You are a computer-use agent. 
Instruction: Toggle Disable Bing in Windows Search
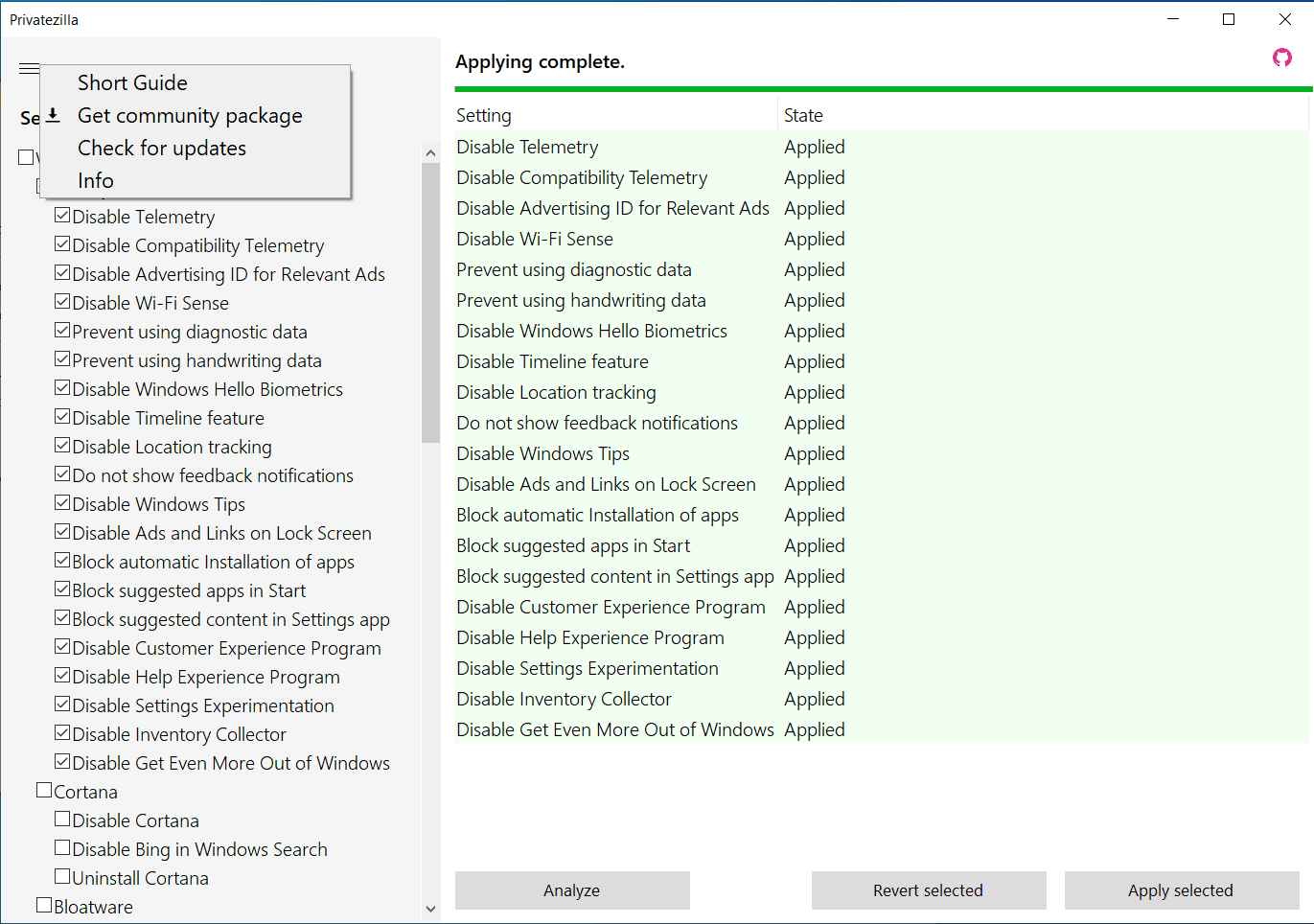[x=62, y=848]
